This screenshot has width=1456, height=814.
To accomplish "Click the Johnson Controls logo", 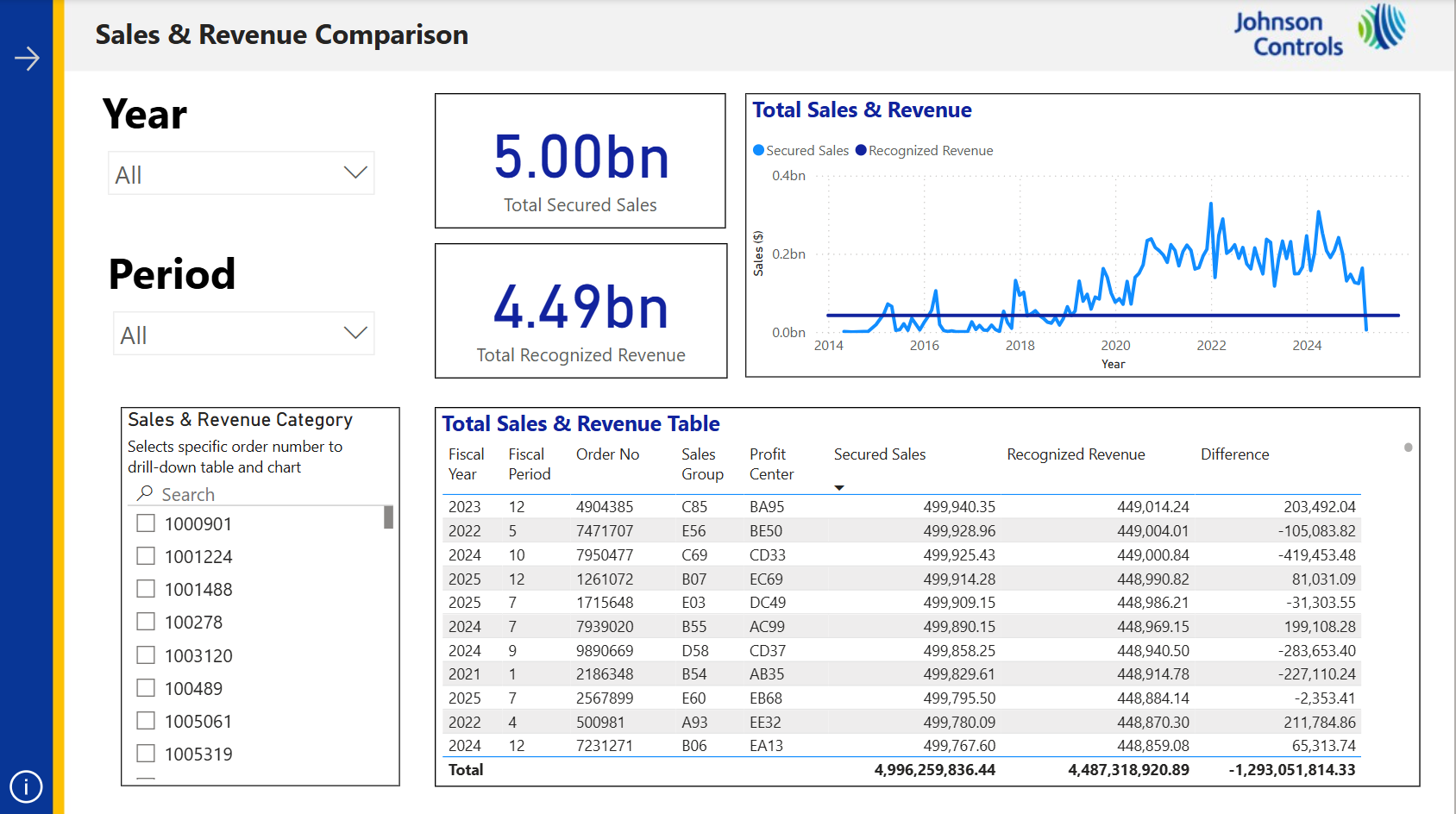I will [1319, 32].
